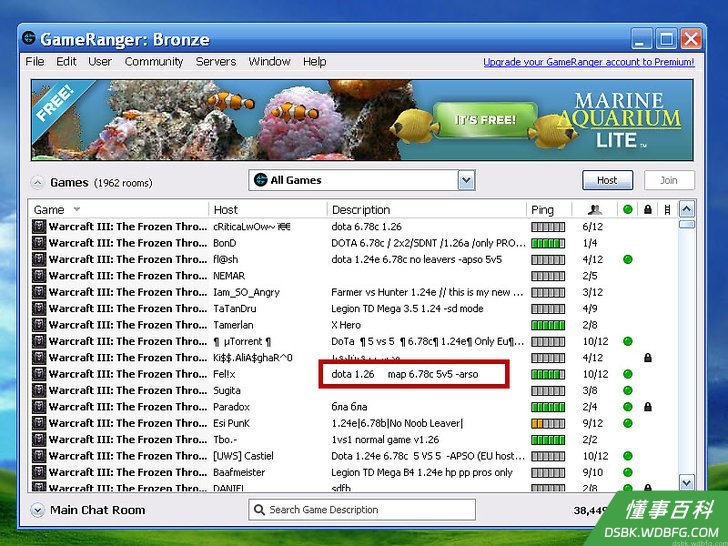Click the green dot in Fel!x row
Screen dimensions: 728x546
click(x=628, y=374)
